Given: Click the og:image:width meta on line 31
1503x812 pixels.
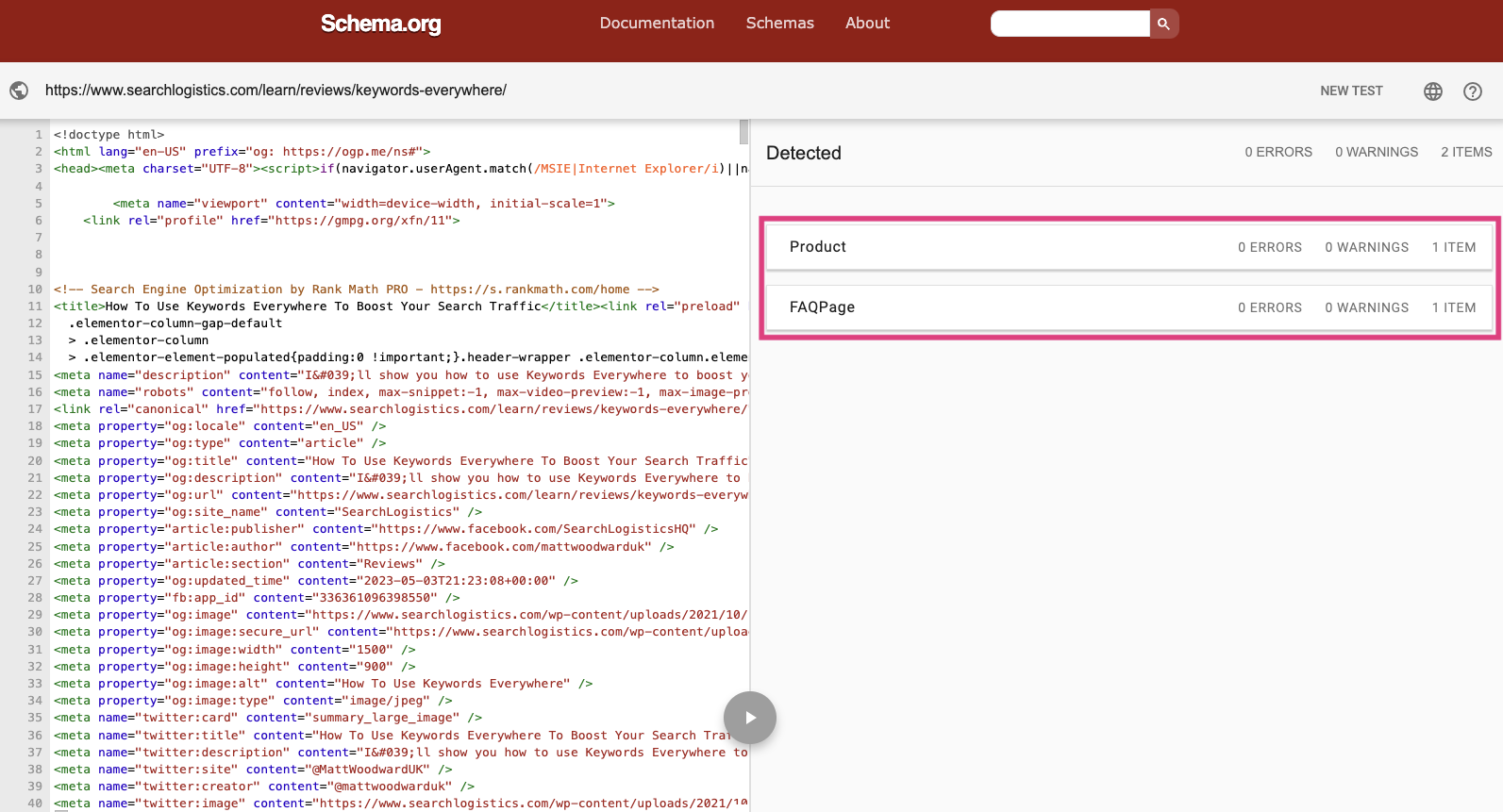Looking at the screenshot, I should tap(235, 650).
